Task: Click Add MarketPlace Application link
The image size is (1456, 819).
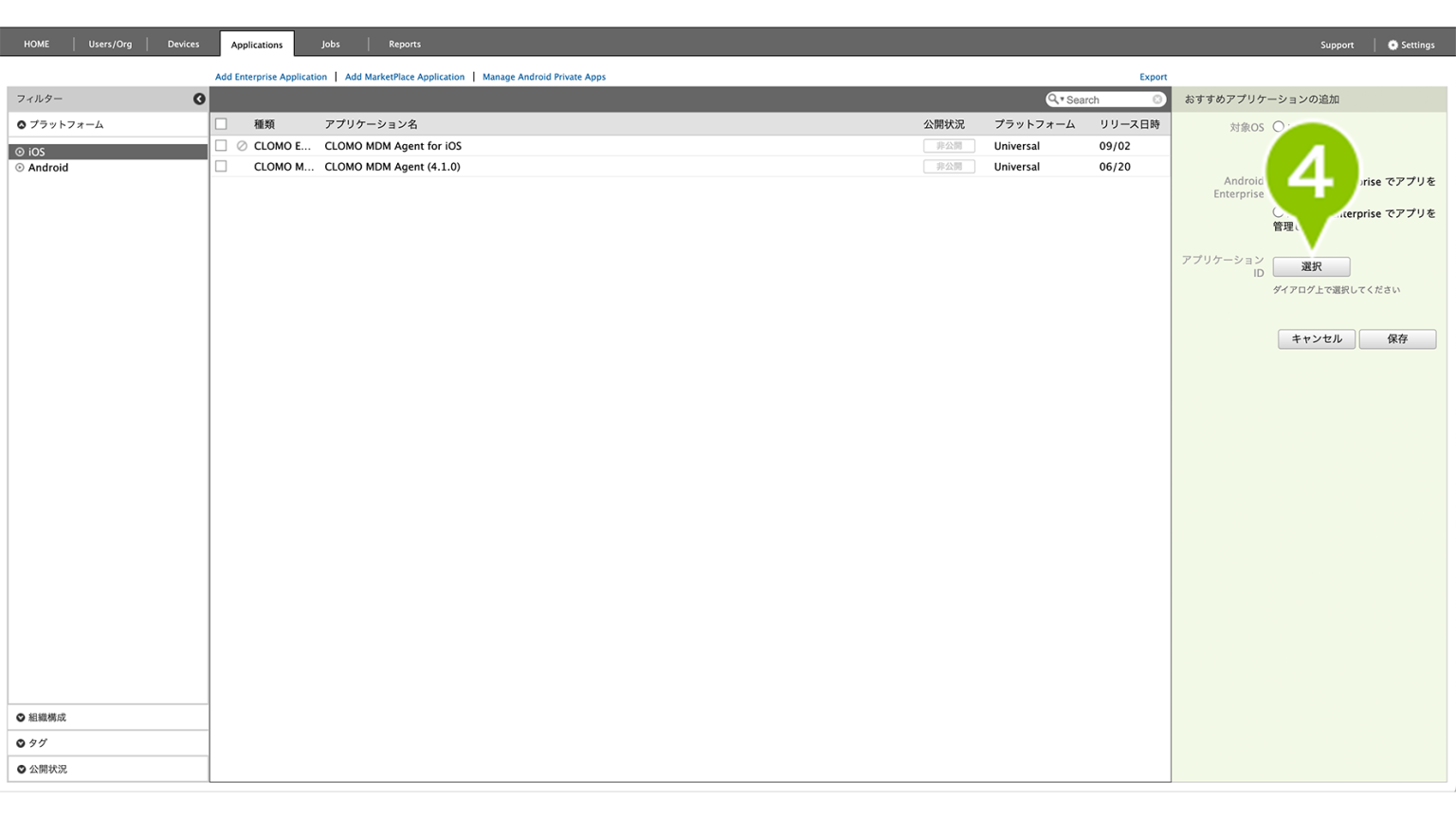Action: click(405, 77)
